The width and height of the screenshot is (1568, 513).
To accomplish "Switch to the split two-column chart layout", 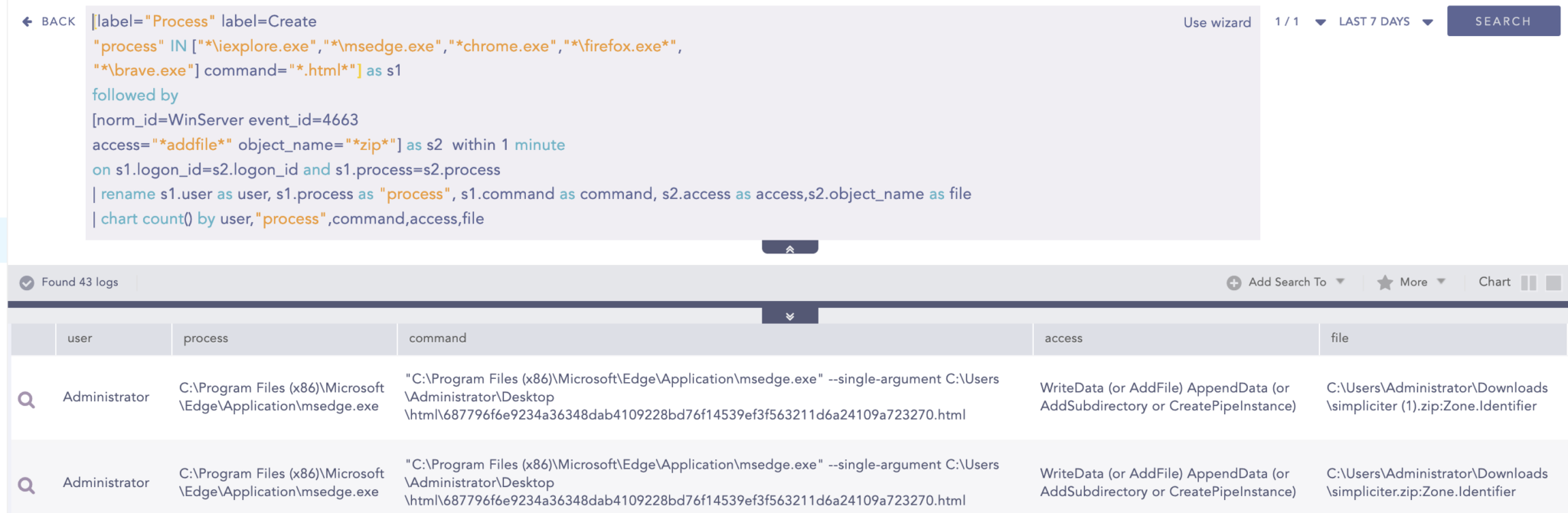I will (1528, 283).
